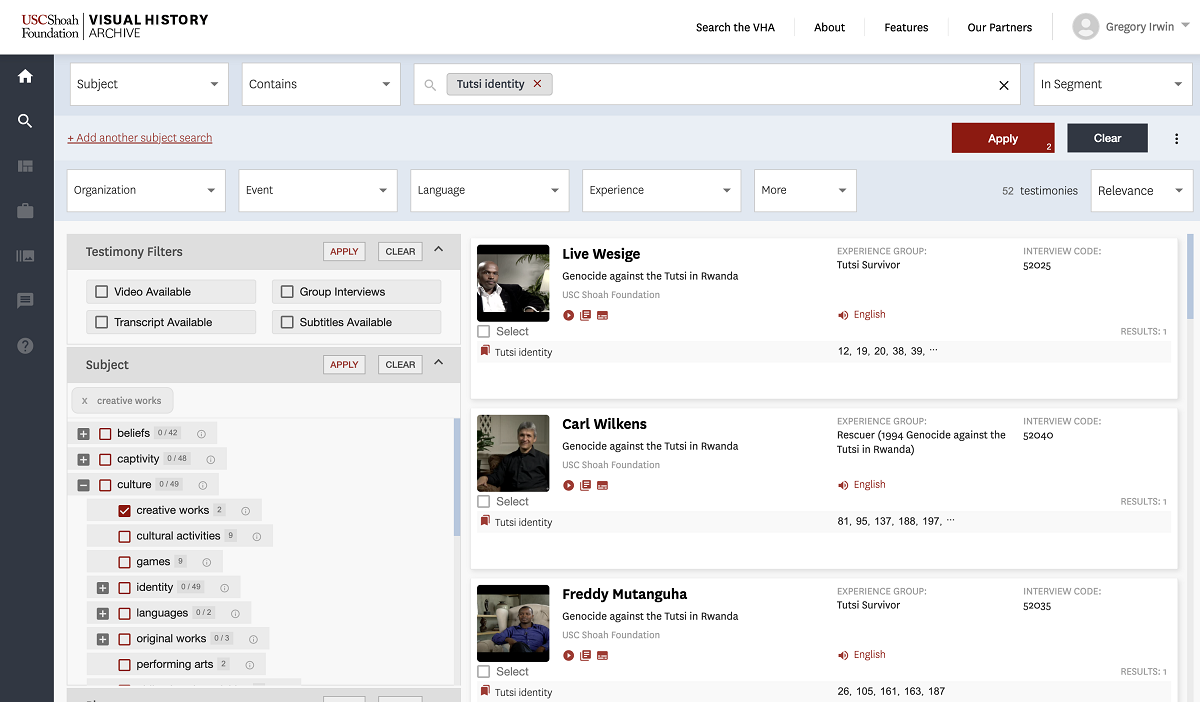Open the About menu item
This screenshot has width=1200, height=702.
[829, 27]
